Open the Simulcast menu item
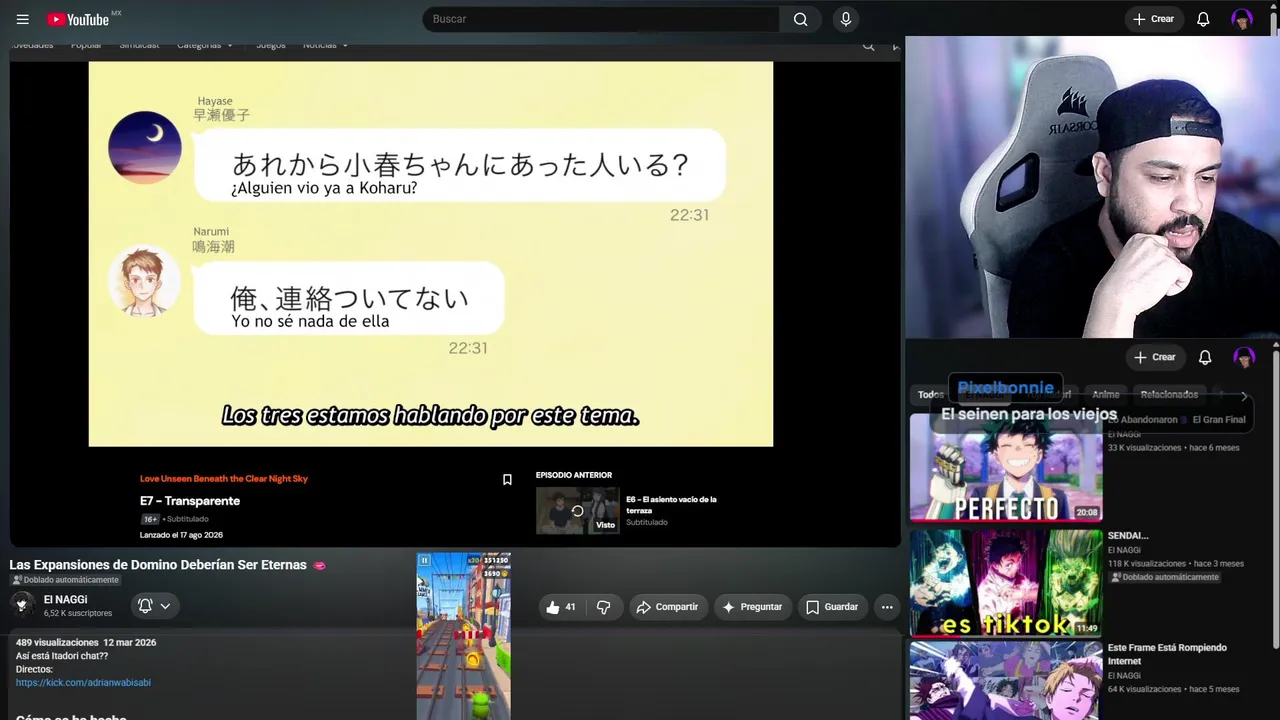The height and width of the screenshot is (720, 1280). (x=139, y=45)
